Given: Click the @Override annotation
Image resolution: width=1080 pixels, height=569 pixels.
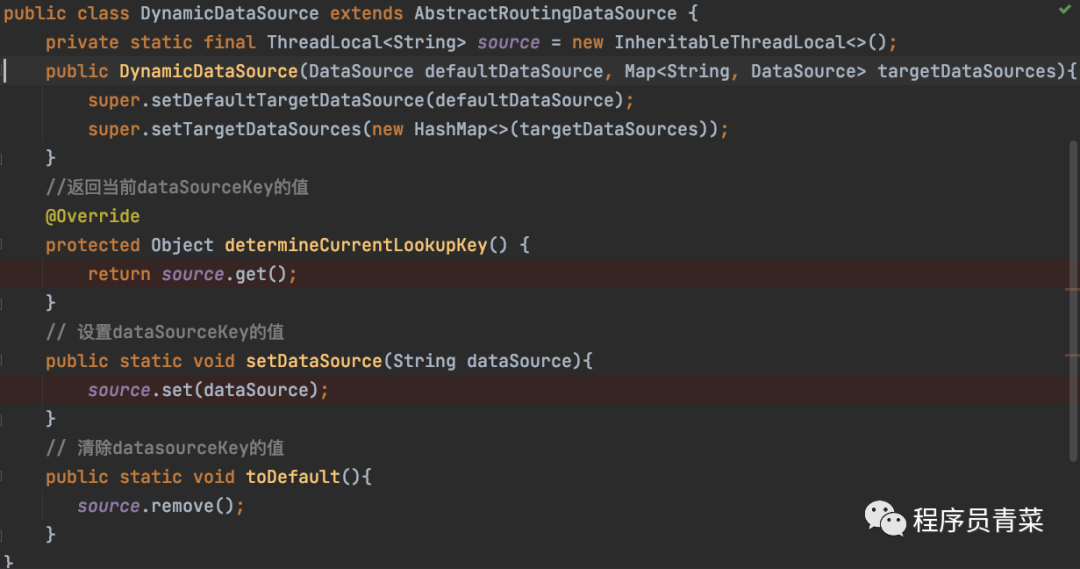Looking at the screenshot, I should pyautogui.click(x=92, y=216).
